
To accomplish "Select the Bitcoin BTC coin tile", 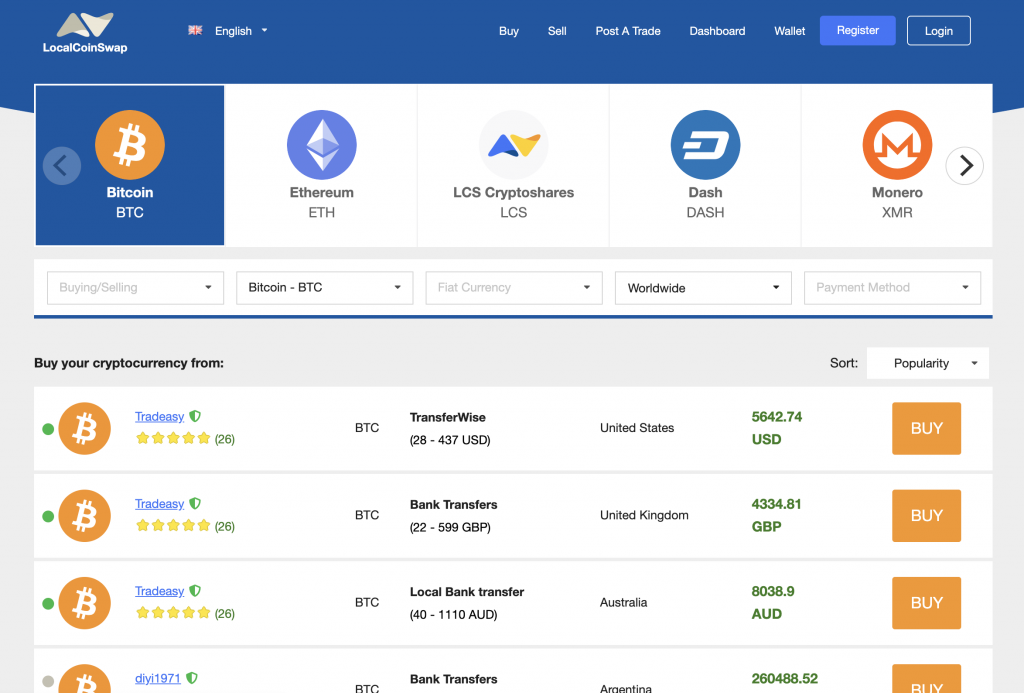I will 130,165.
